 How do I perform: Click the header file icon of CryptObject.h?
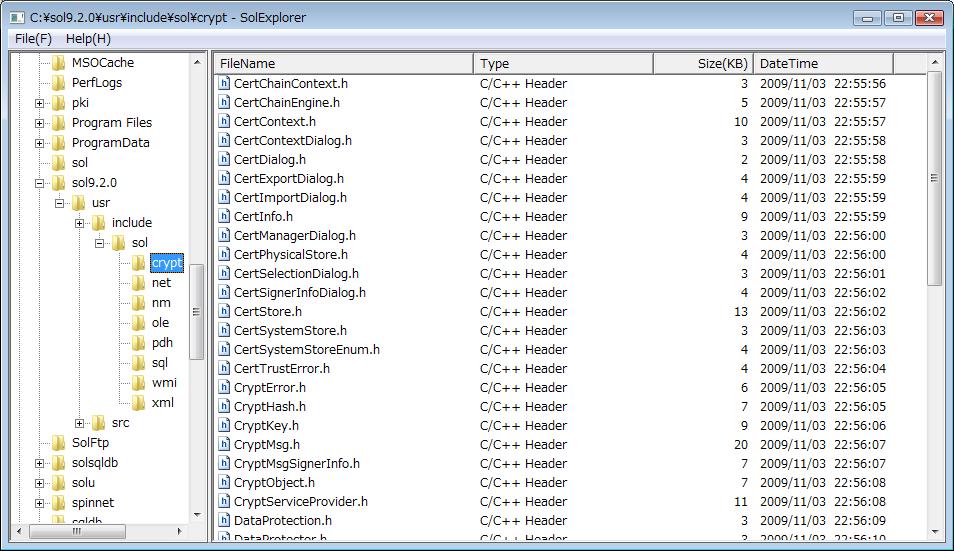[225, 482]
